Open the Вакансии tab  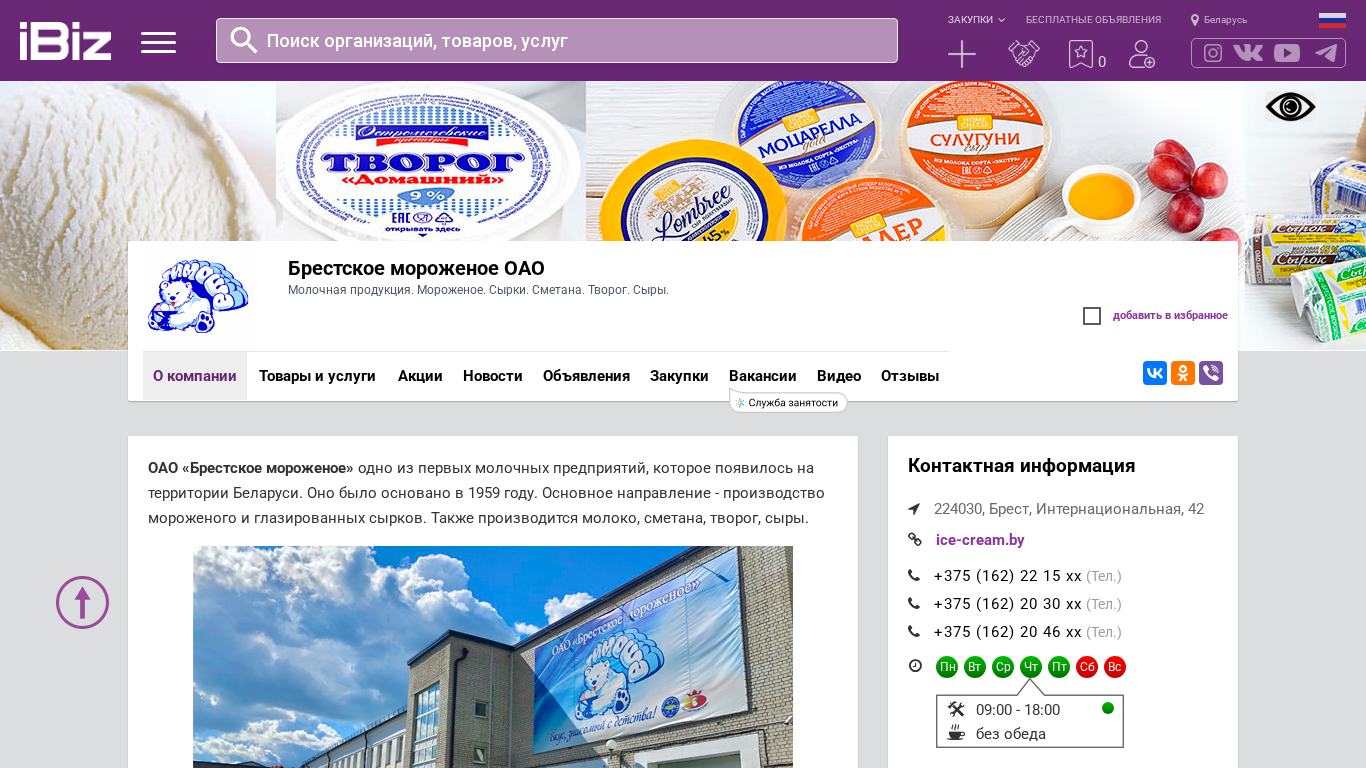click(763, 376)
